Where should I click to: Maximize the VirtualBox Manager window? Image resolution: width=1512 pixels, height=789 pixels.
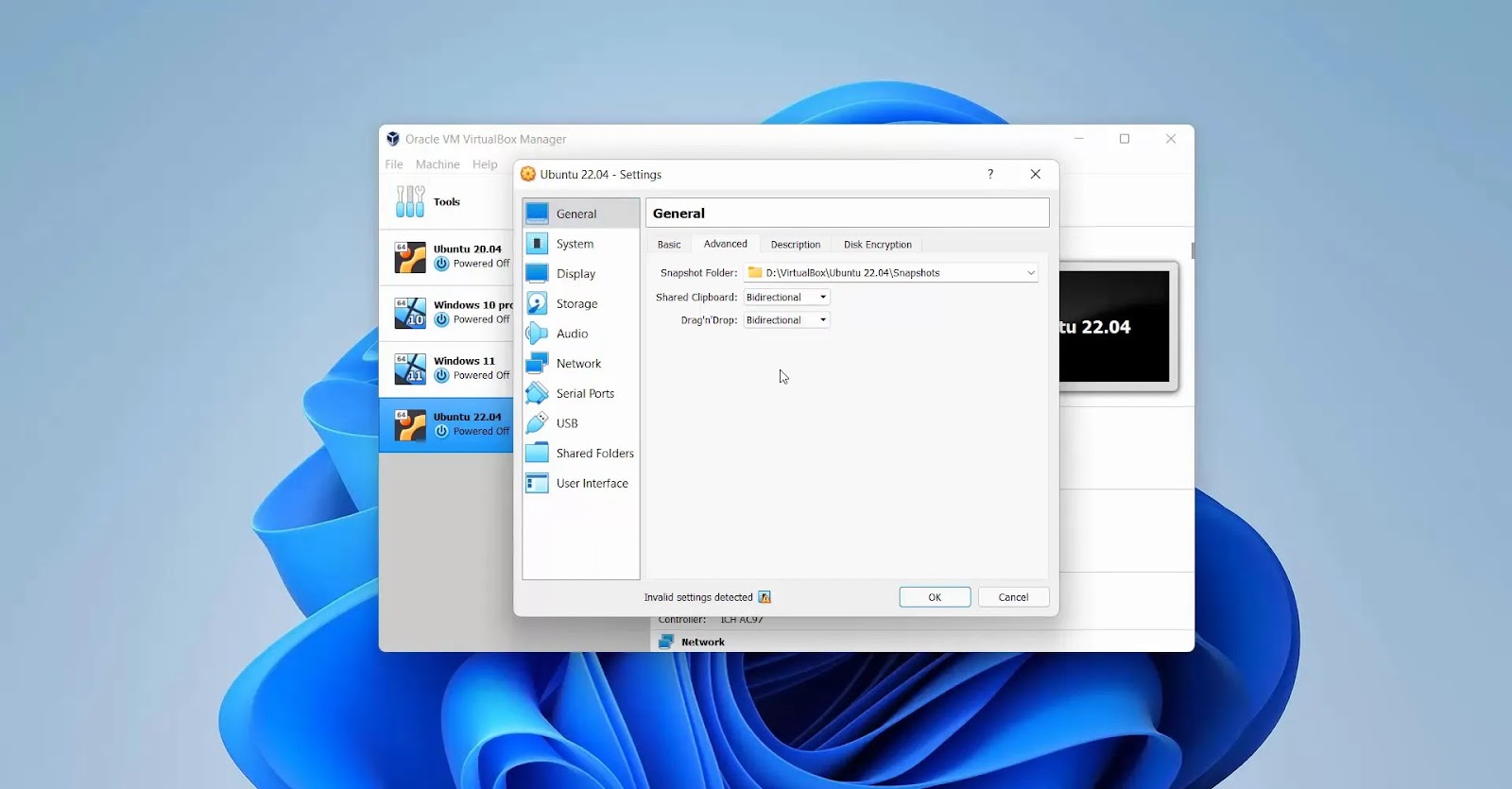tap(1125, 139)
